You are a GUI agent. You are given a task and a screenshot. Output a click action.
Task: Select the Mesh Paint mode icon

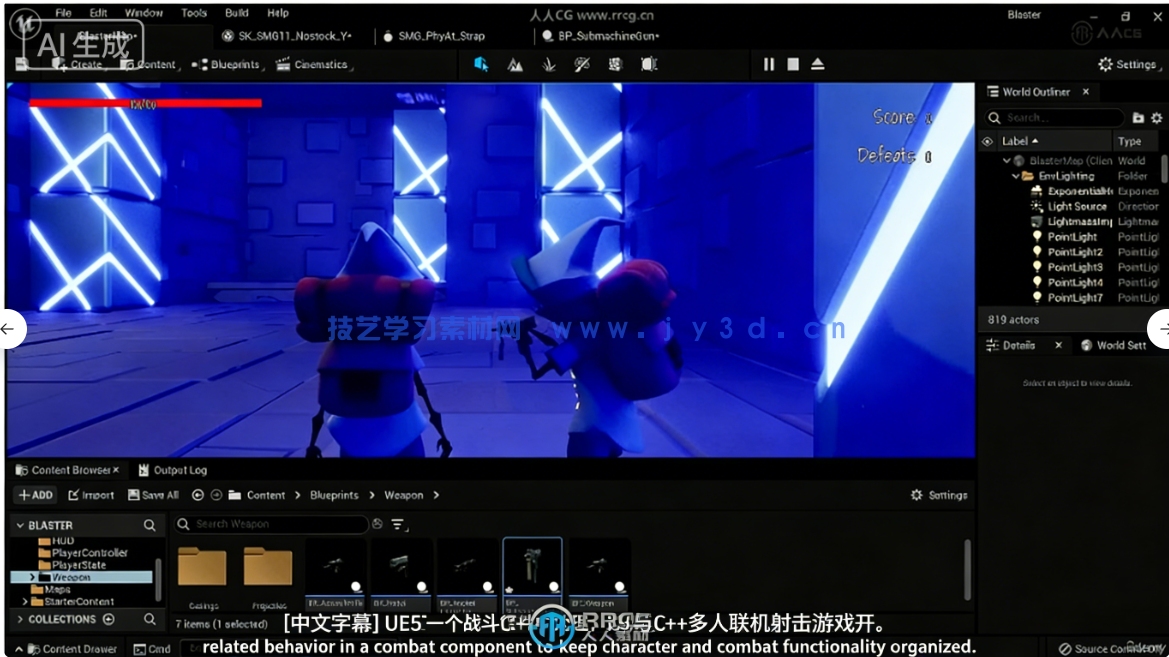581,64
